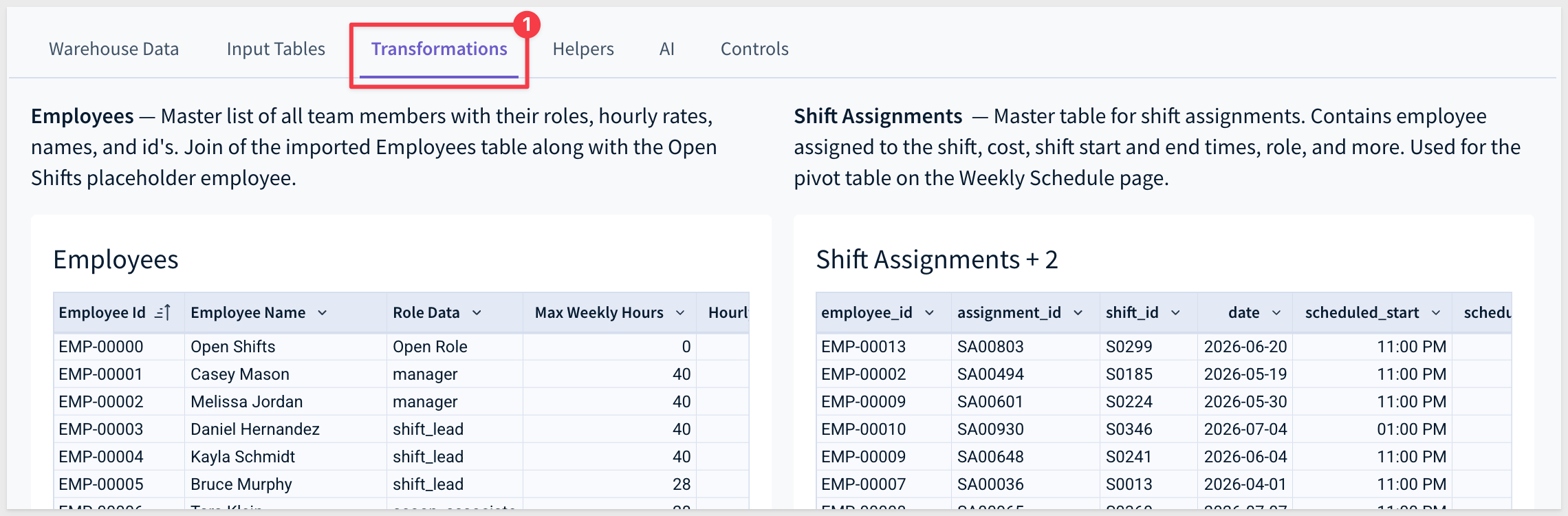The image size is (1568, 516).
Task: Open employee_id column dropdown
Action: coord(929,312)
